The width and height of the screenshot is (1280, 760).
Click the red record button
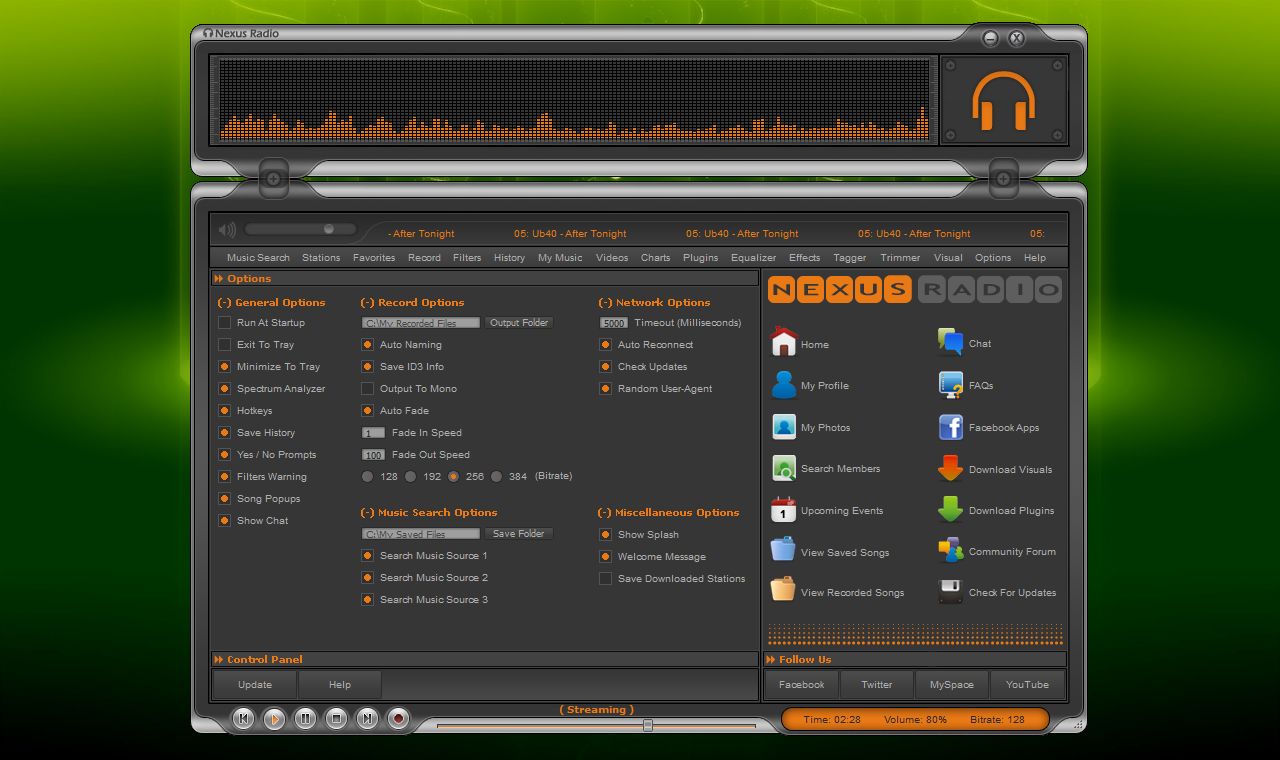pos(399,718)
